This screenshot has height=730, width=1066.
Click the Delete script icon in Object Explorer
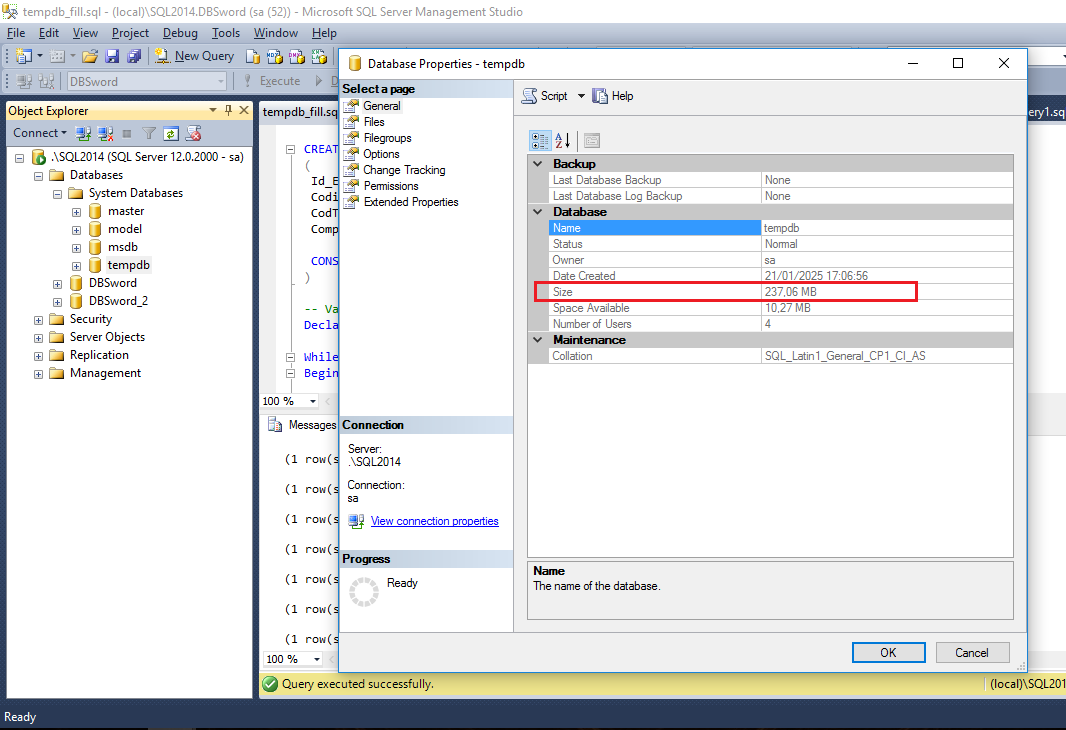click(193, 133)
